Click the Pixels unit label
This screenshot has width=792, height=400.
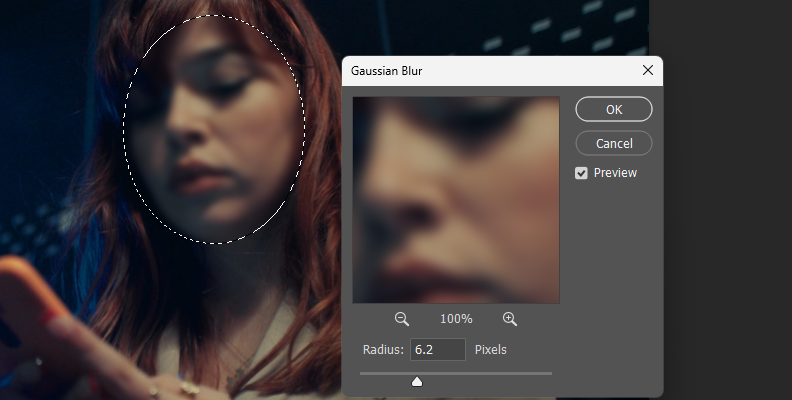point(491,349)
